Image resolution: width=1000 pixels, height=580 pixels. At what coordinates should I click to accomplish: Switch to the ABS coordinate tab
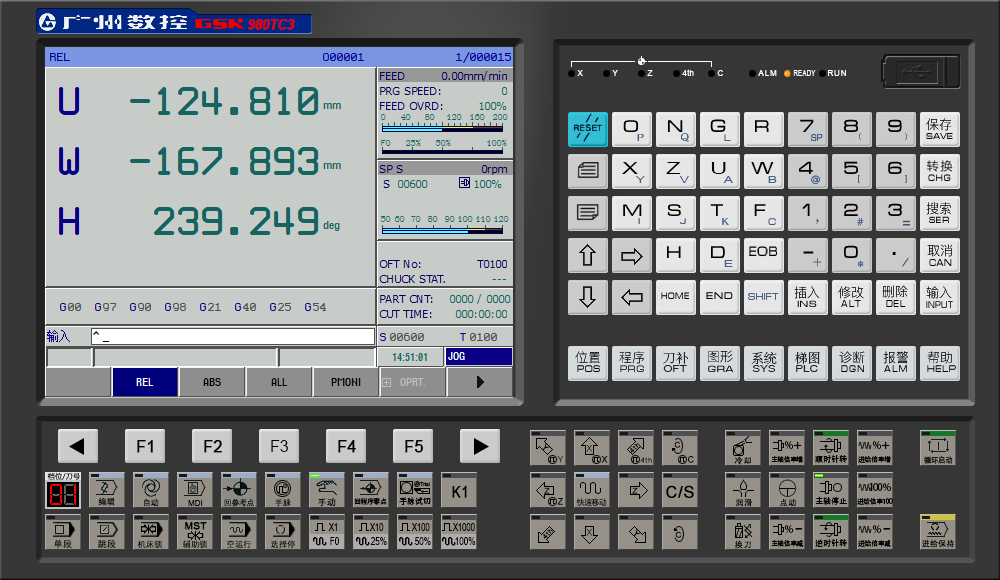pyautogui.click(x=212, y=382)
